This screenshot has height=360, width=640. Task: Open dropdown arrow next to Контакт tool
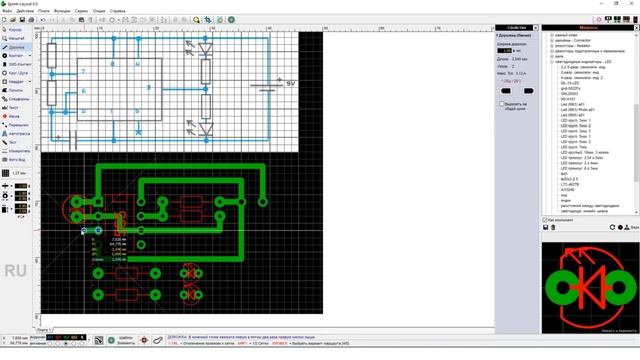click(30, 56)
